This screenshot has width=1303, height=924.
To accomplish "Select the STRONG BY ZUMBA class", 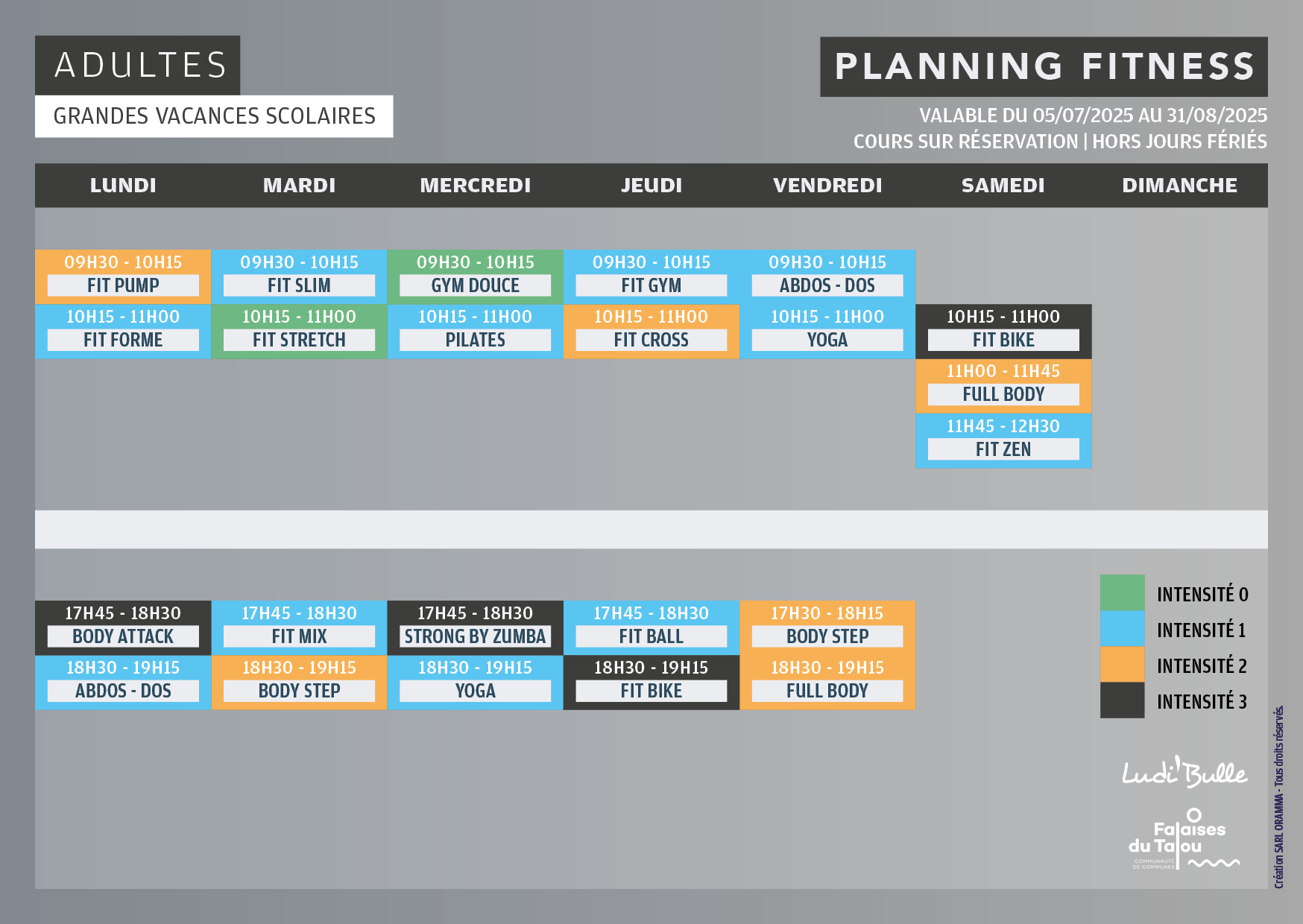I will click(x=475, y=628).
